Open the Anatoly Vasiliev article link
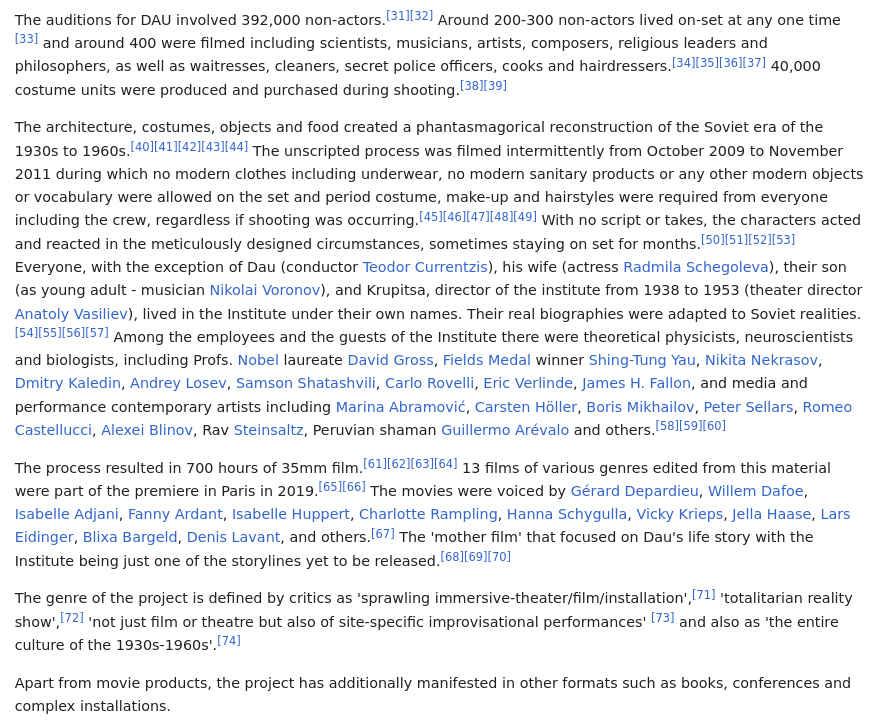Viewport: 881px width, 721px height. [71, 314]
